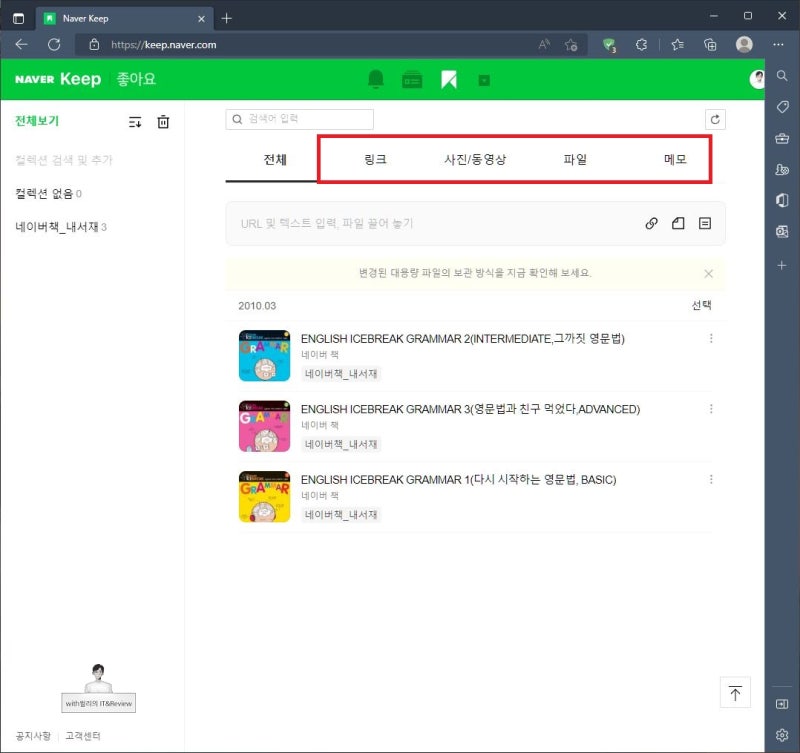This screenshot has width=800, height=753.
Task: Open the 네이버책_내서재 collection
Action: click(x=61, y=227)
